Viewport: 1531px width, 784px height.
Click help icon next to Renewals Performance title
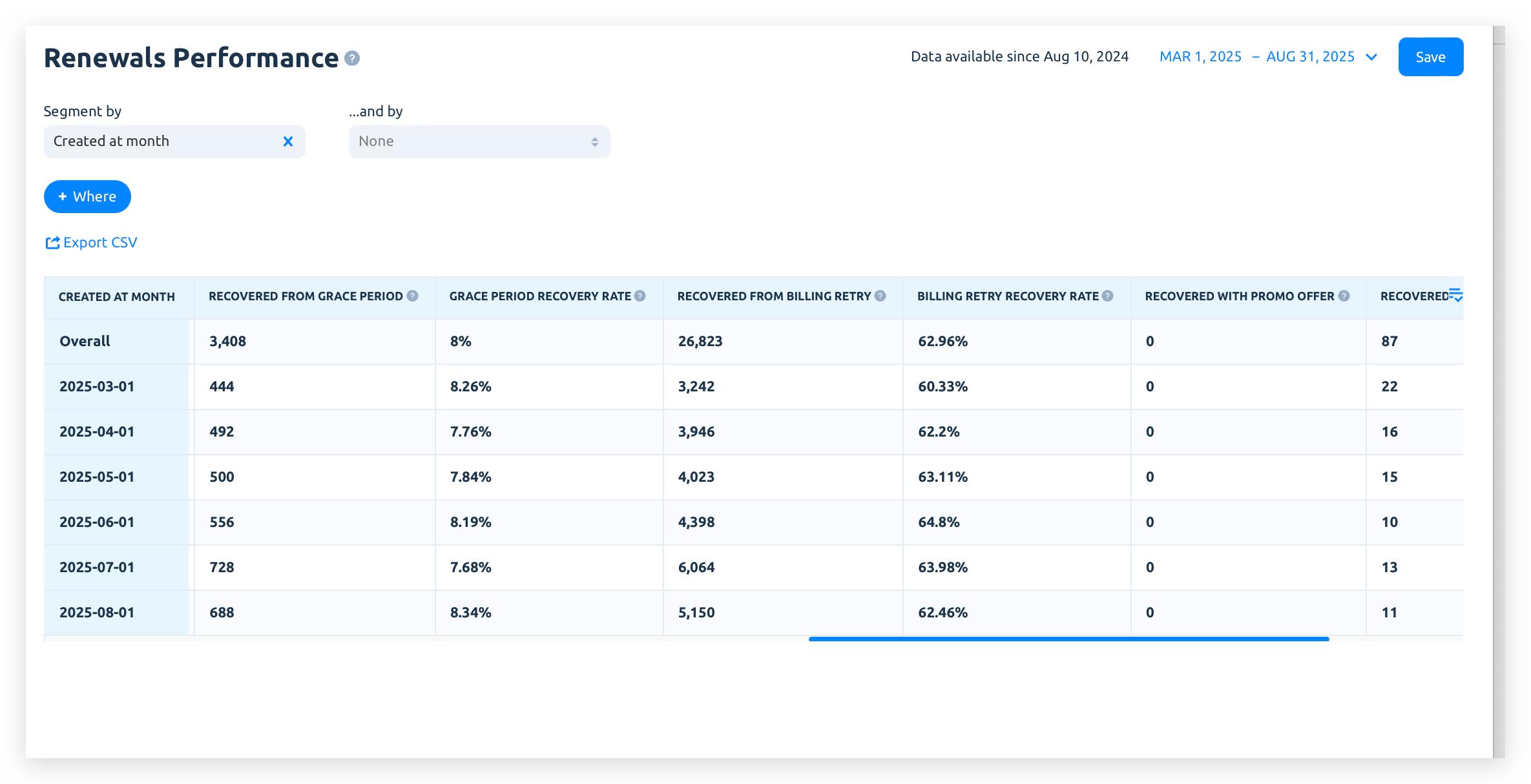tap(352, 59)
